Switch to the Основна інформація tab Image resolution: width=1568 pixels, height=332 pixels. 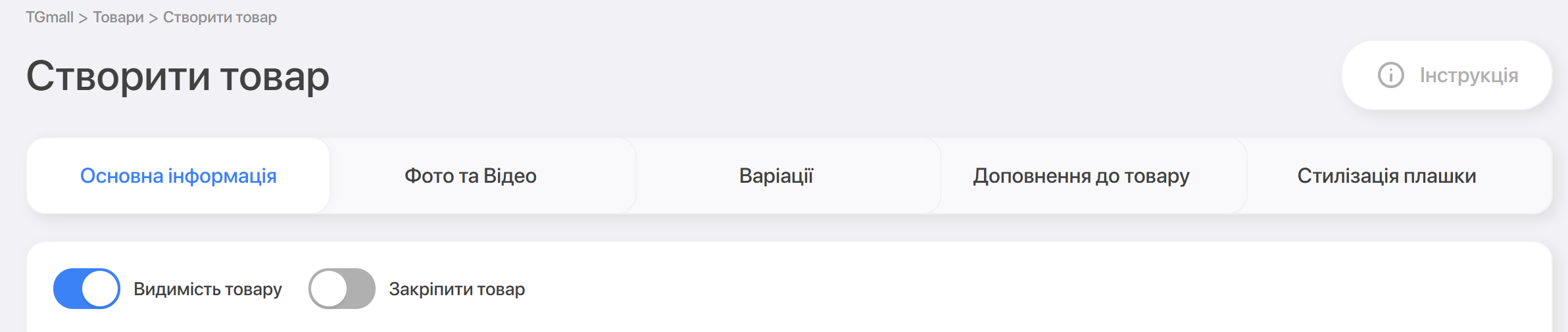click(x=178, y=176)
